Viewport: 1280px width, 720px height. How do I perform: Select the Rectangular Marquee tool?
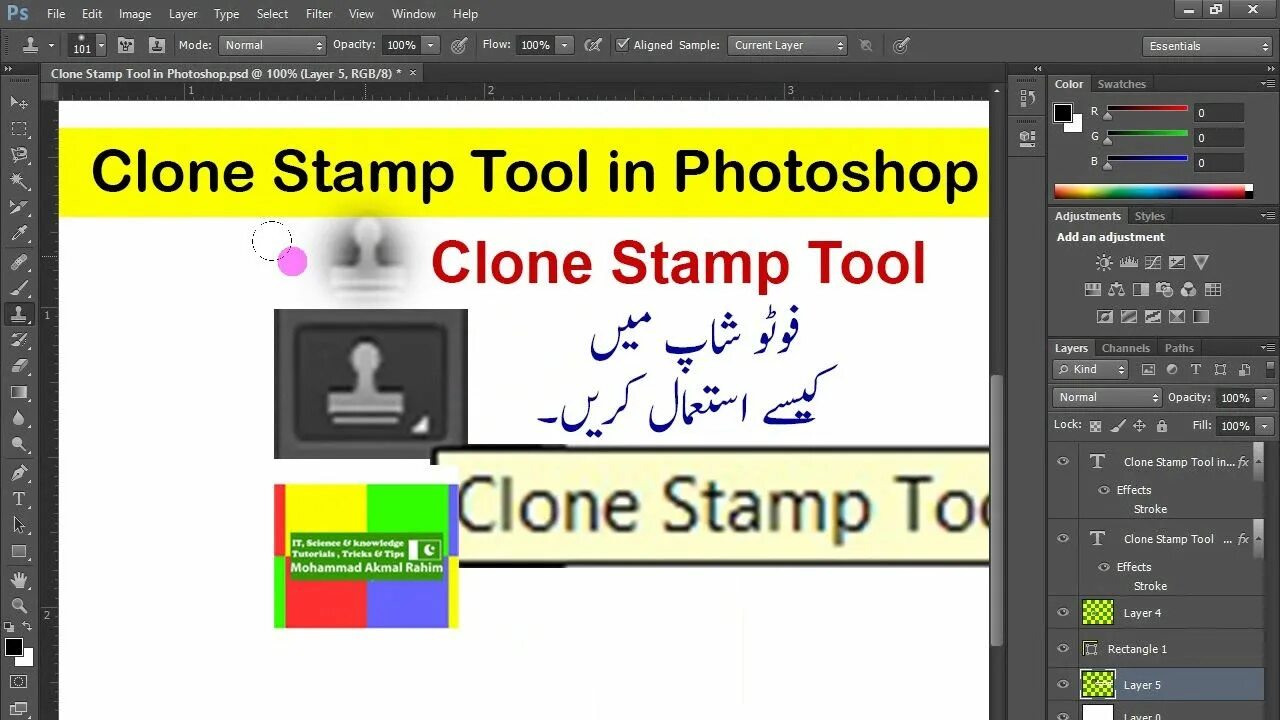tap(19, 129)
